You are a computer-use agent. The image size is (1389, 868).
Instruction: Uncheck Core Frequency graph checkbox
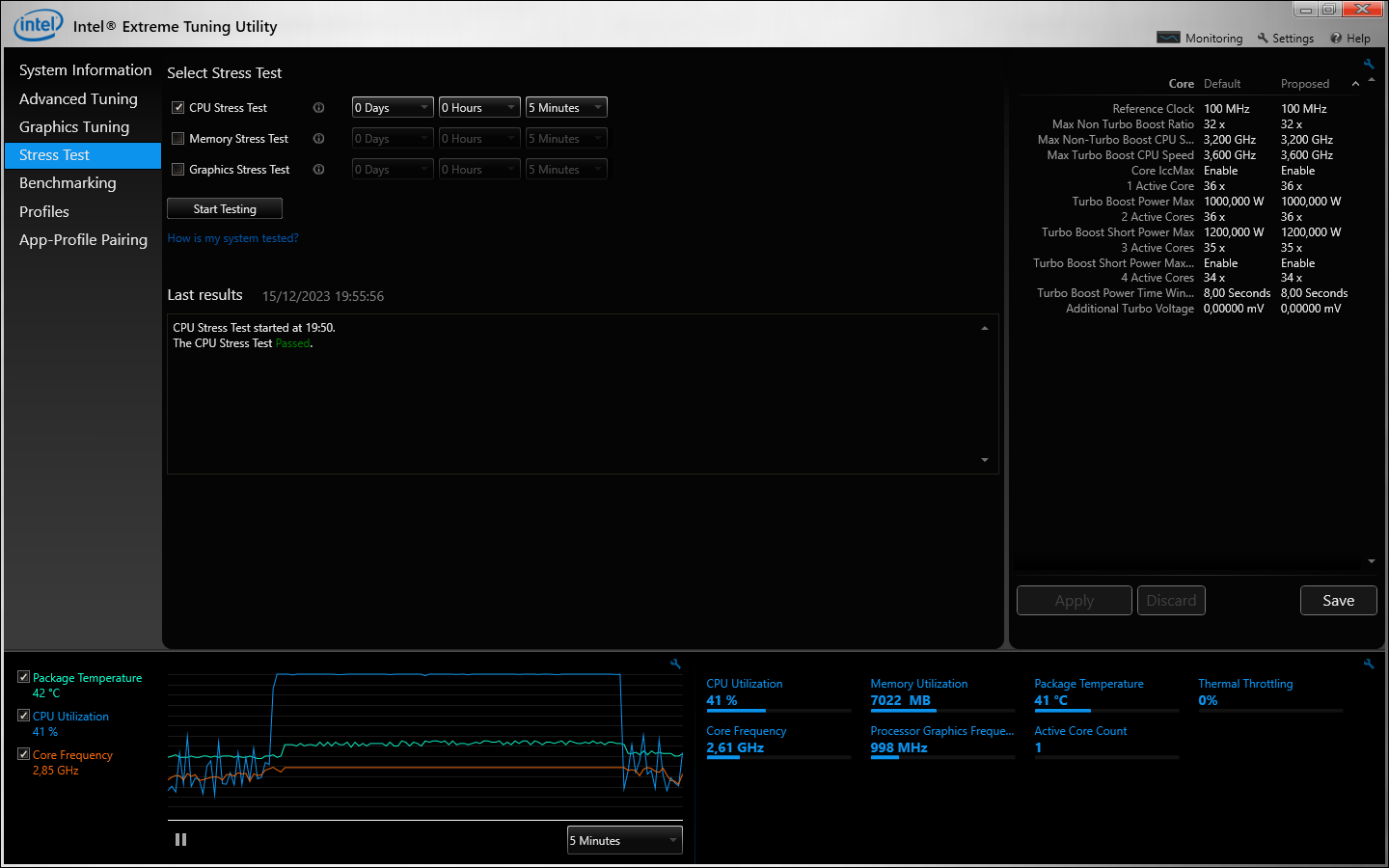tap(23, 754)
